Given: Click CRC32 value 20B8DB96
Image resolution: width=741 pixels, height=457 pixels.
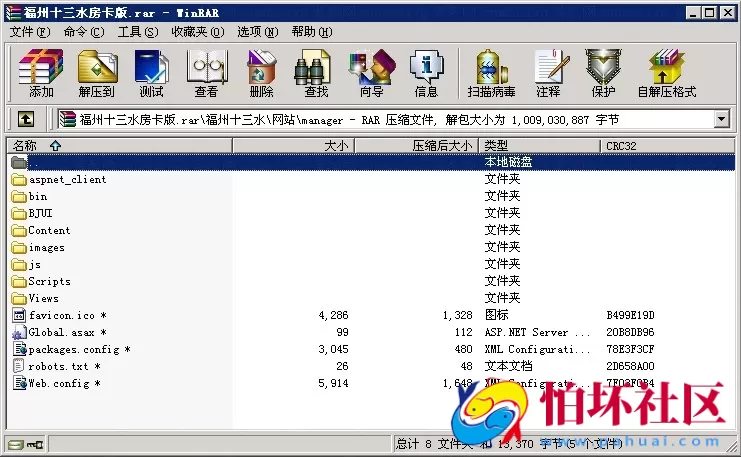Looking at the screenshot, I should click(630, 332).
